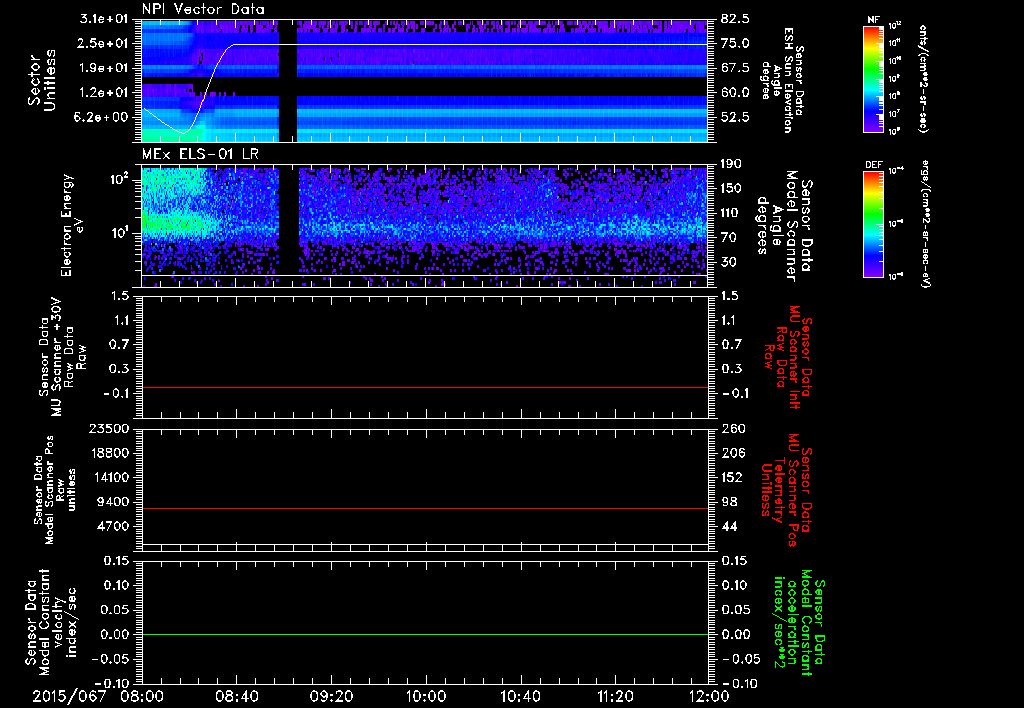Image resolution: width=1024 pixels, height=708 pixels.
Task: Click the 9400 scanner position tick
Action: pos(114,502)
